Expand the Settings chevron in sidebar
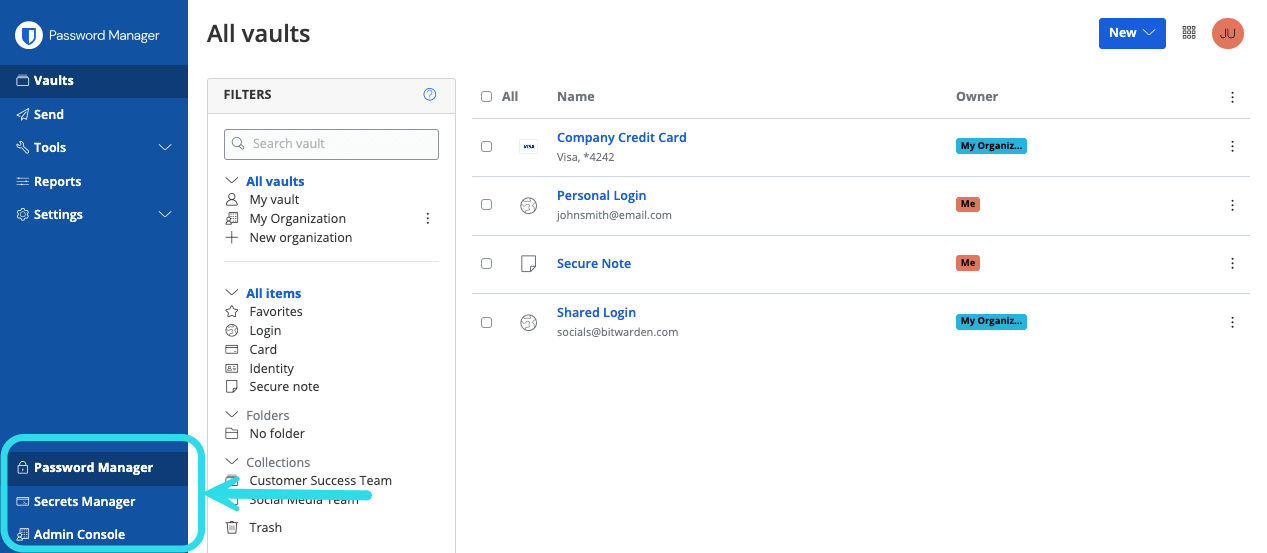Viewport: 1267px width, 553px height. point(166,214)
